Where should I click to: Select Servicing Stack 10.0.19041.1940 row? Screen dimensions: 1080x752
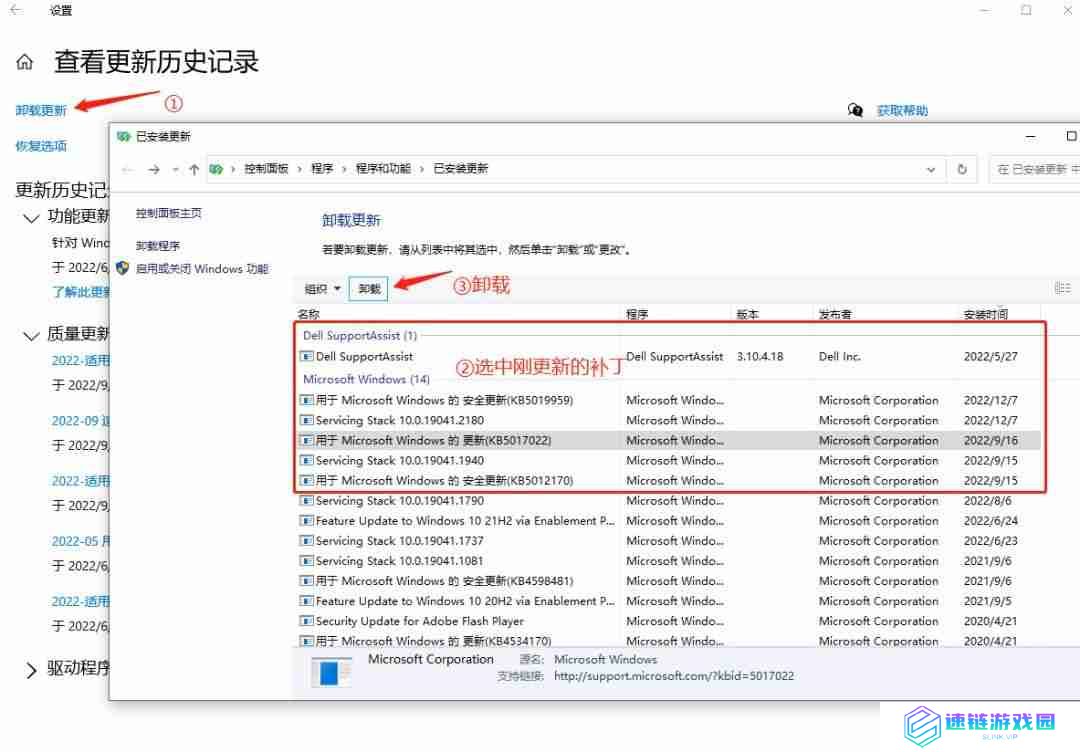point(668,460)
